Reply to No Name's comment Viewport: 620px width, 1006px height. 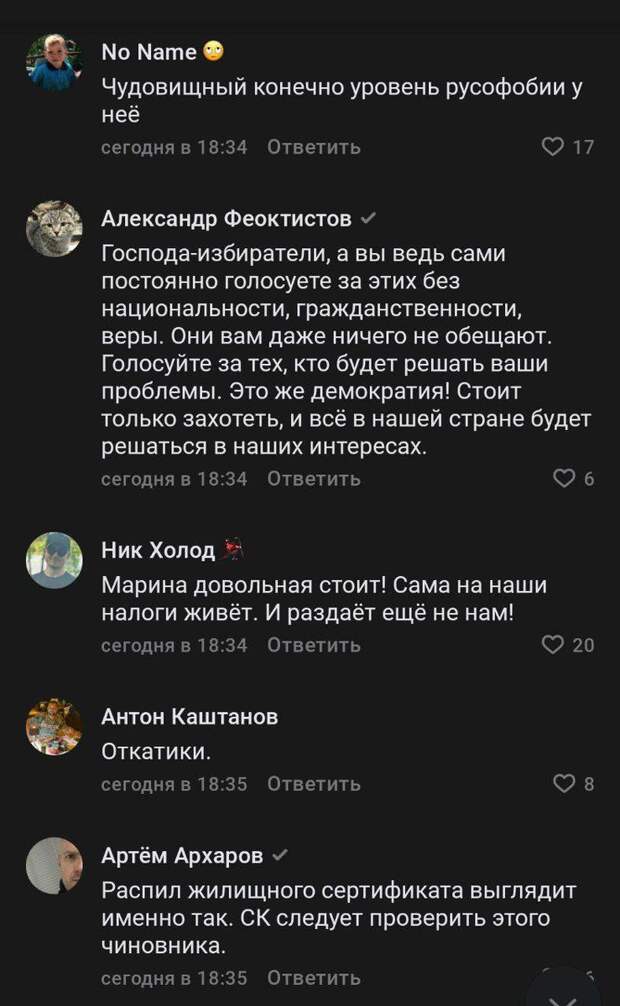[314, 148]
